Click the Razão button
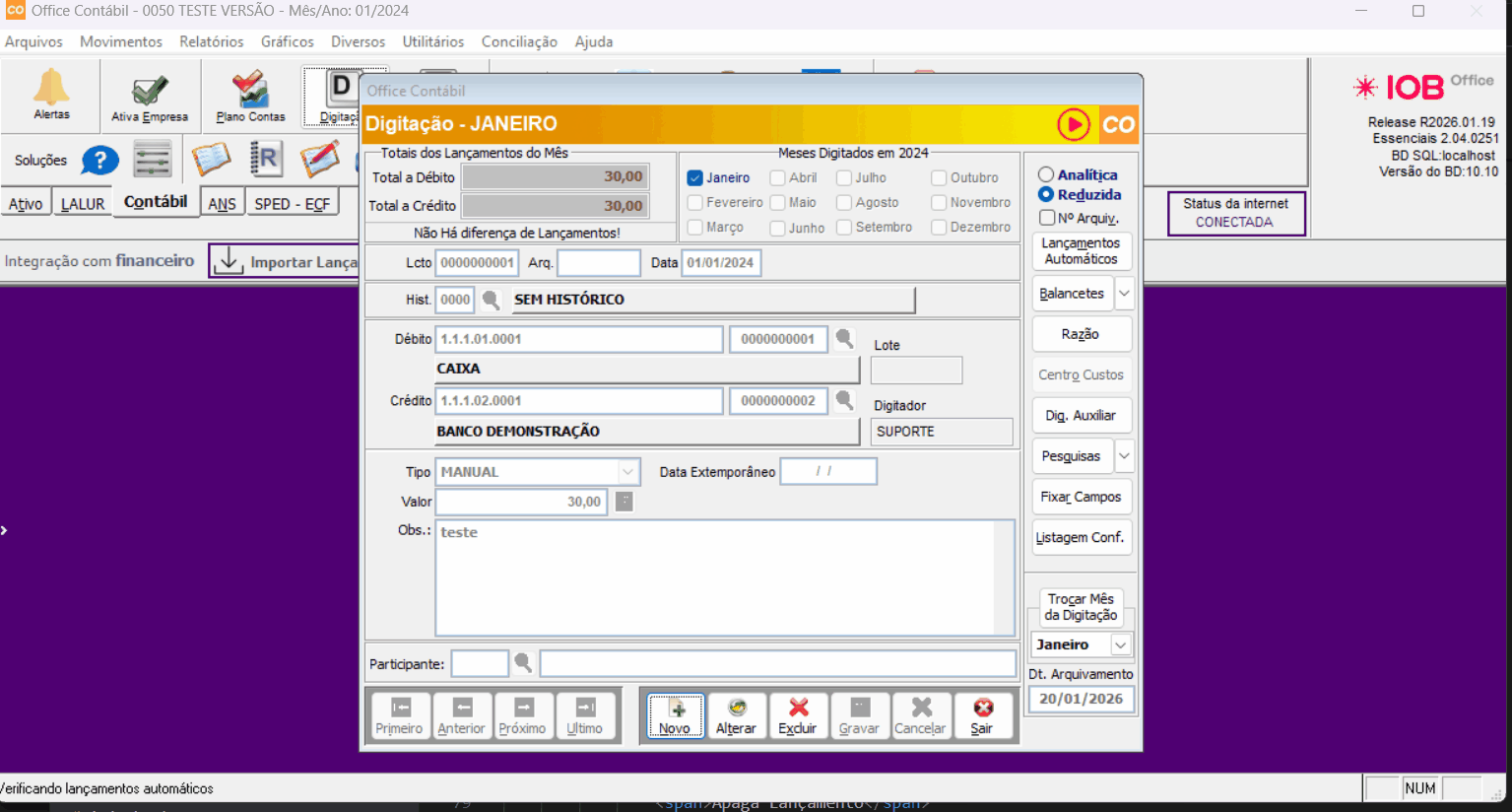 pos(1081,334)
